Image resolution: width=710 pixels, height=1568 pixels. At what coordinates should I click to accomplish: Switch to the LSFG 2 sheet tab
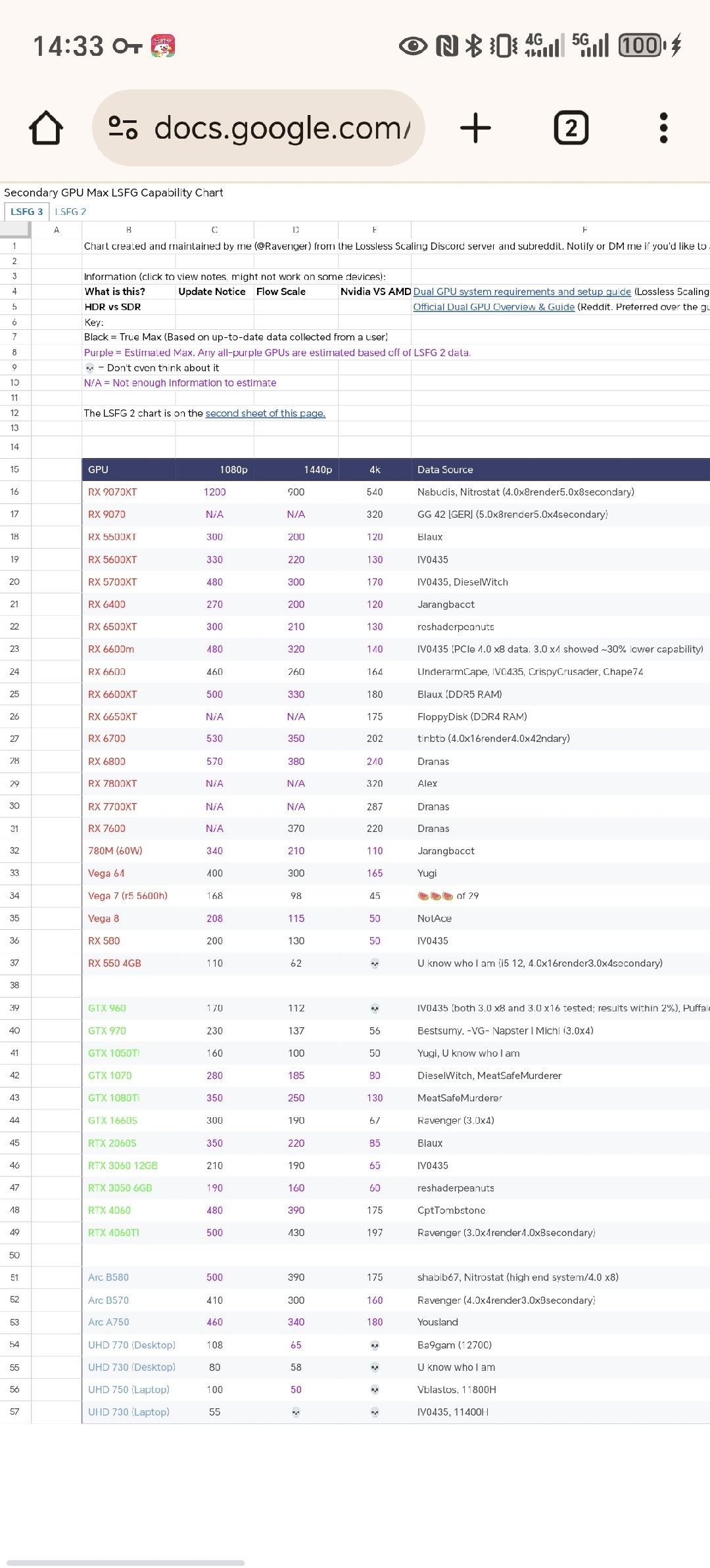point(70,212)
